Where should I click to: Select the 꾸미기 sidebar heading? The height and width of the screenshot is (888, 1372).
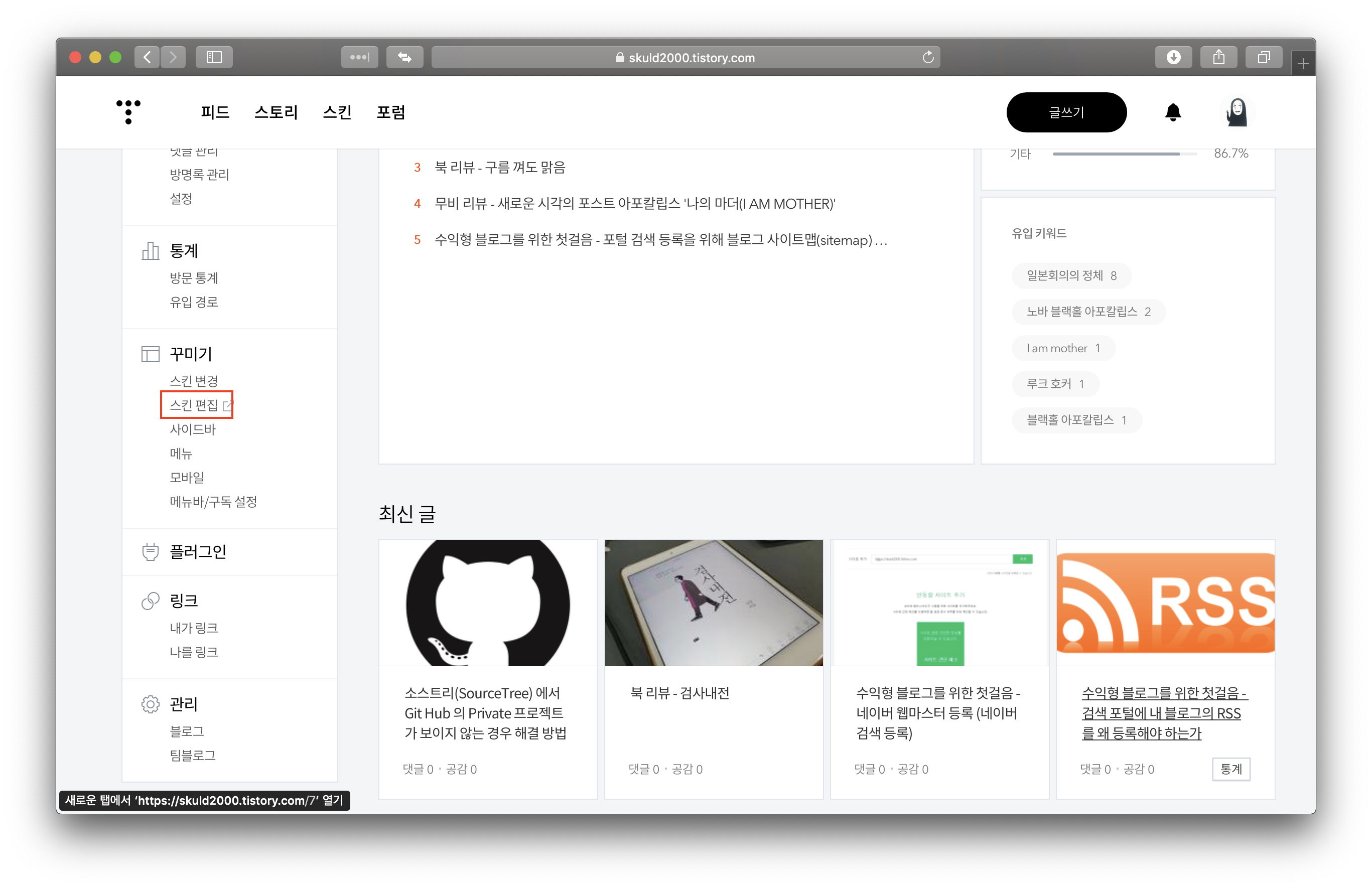[191, 354]
